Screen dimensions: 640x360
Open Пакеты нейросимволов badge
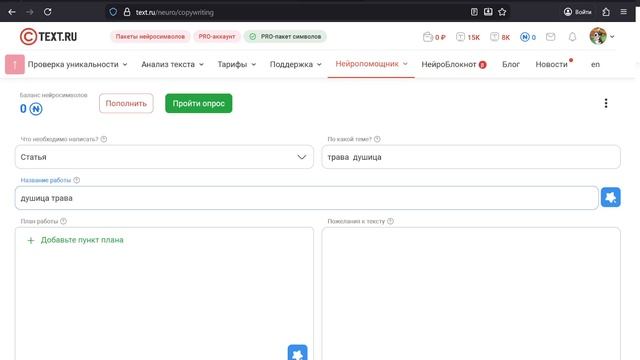[x=150, y=36]
